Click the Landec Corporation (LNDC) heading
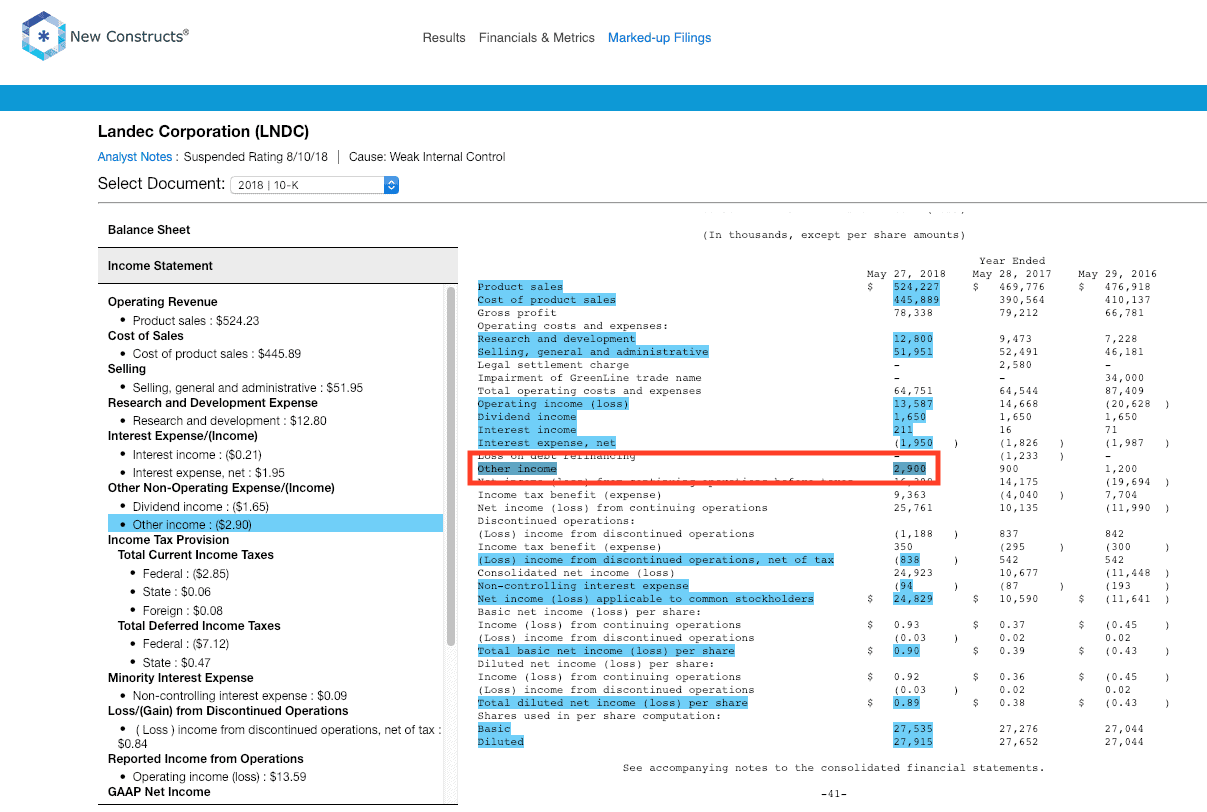The width and height of the screenshot is (1207, 812). [203, 132]
